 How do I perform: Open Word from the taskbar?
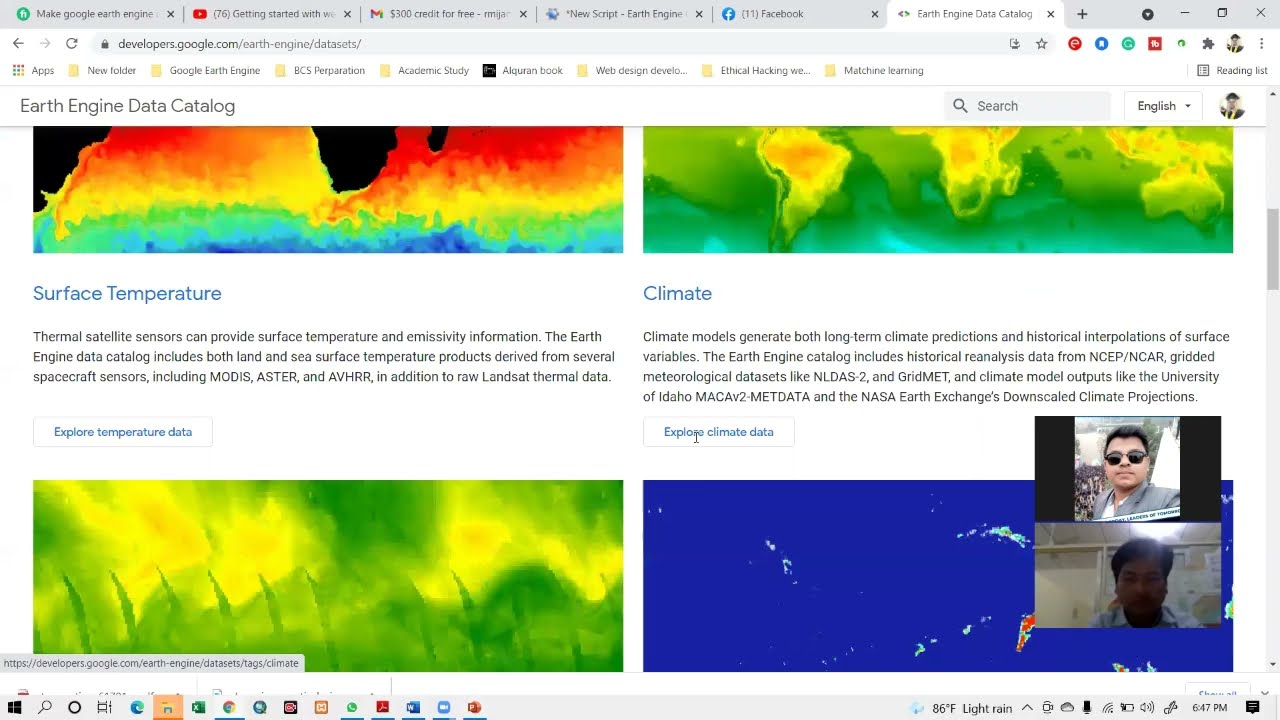pos(413,707)
